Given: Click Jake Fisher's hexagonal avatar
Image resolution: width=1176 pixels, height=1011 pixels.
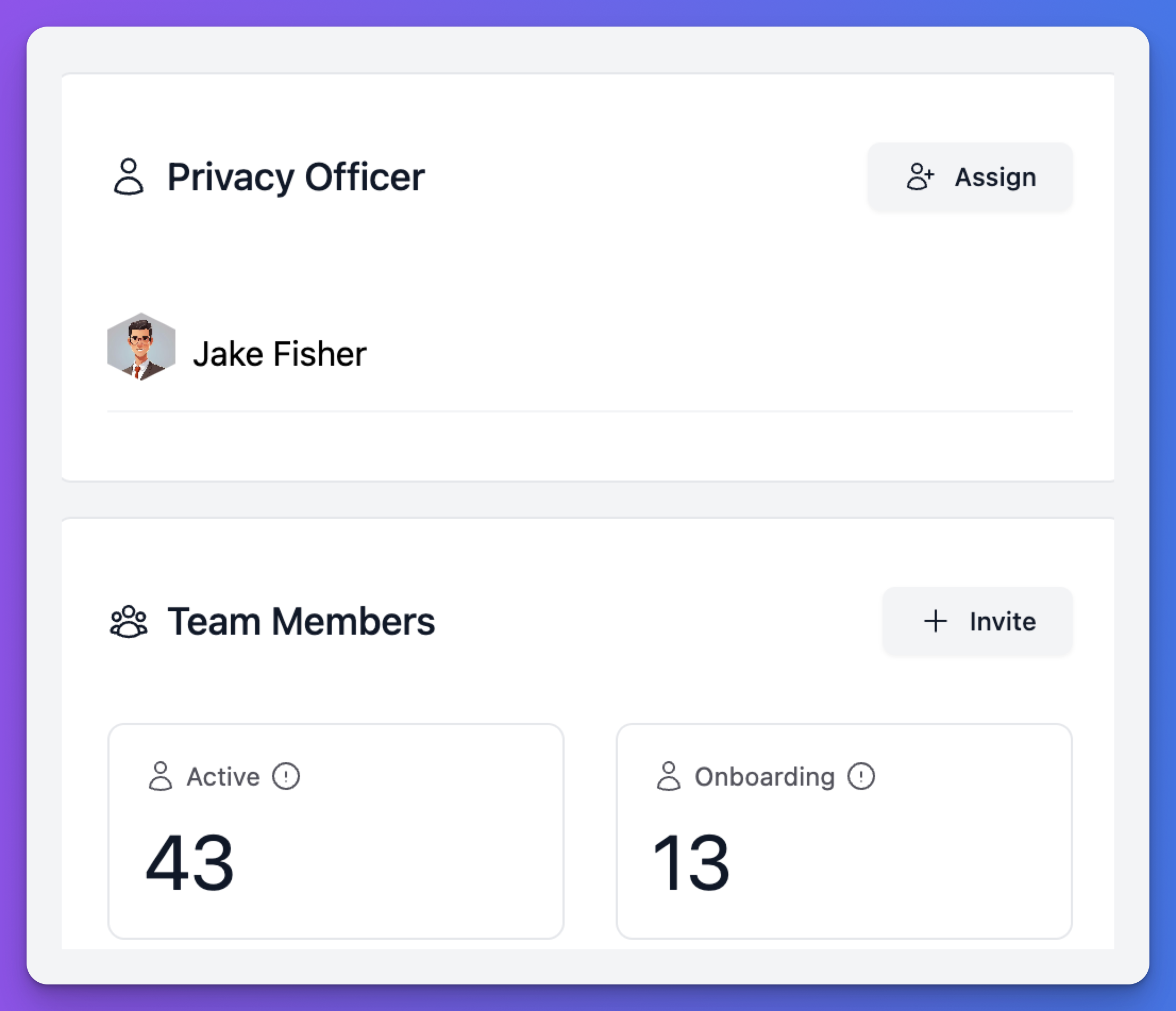Looking at the screenshot, I should (x=141, y=347).
